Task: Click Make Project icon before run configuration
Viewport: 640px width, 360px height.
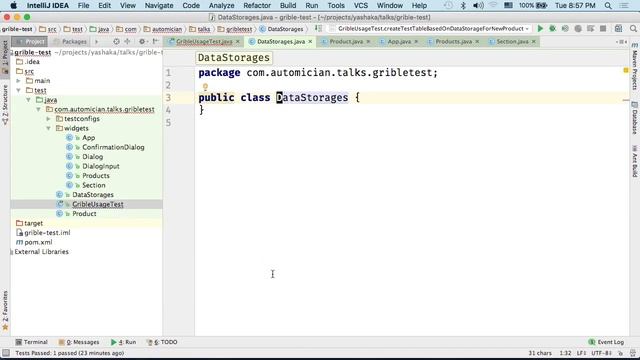Action: [x=318, y=29]
